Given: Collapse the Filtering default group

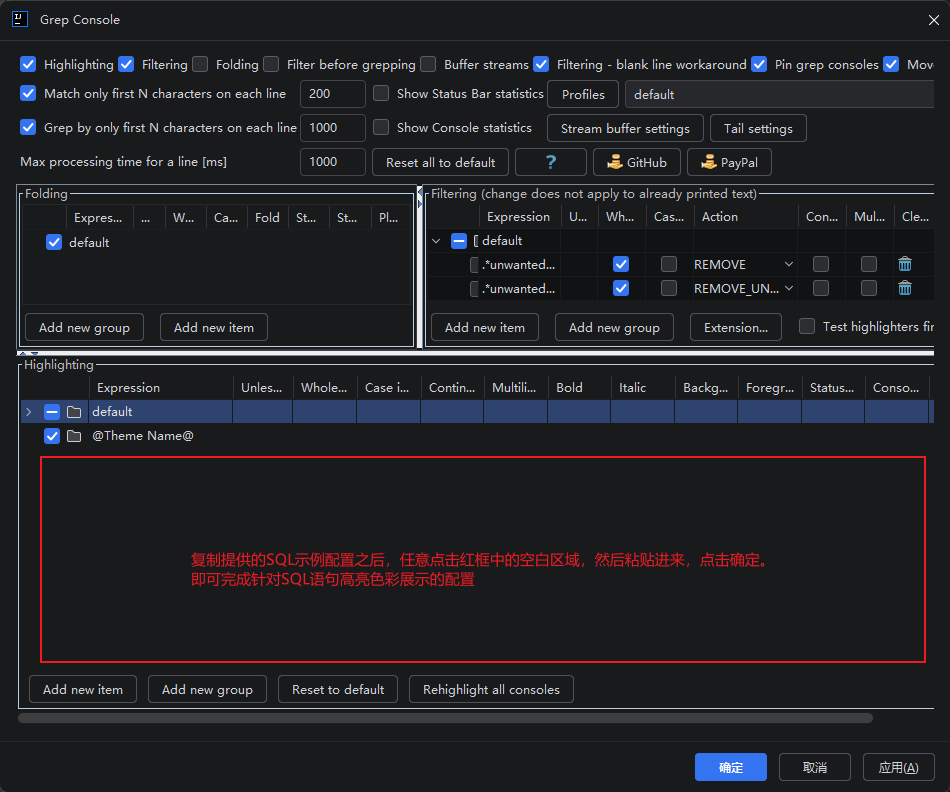Looking at the screenshot, I should pos(436,241).
